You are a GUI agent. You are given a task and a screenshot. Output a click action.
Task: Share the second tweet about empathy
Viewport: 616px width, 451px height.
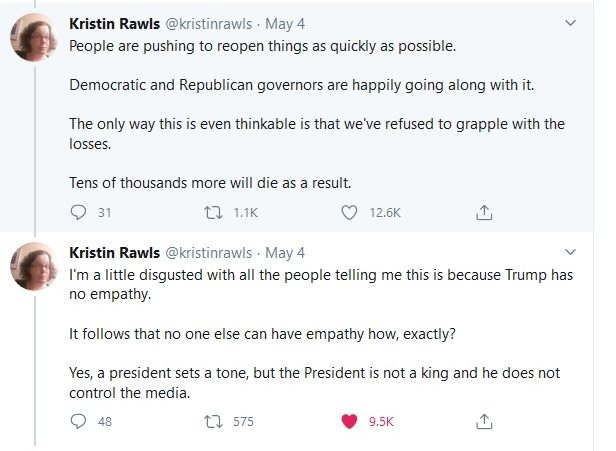point(483,422)
